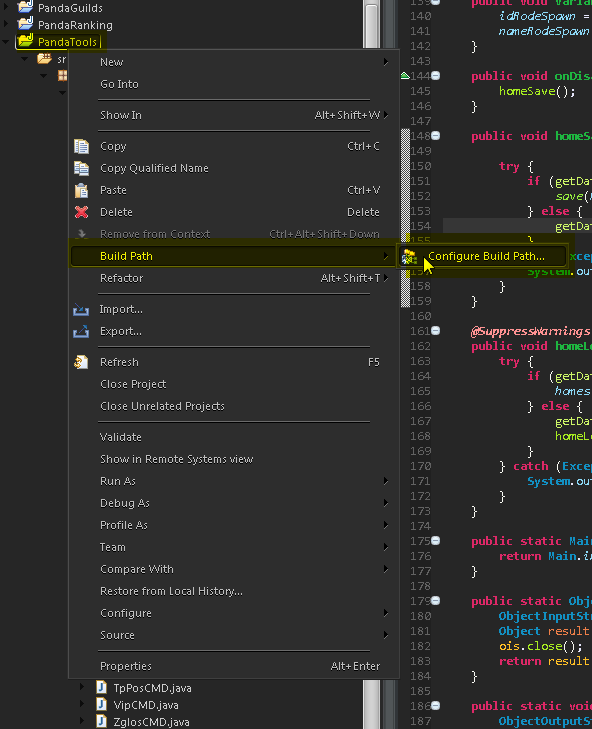Open the Show In submenu
The image size is (592, 729).
click(234, 115)
